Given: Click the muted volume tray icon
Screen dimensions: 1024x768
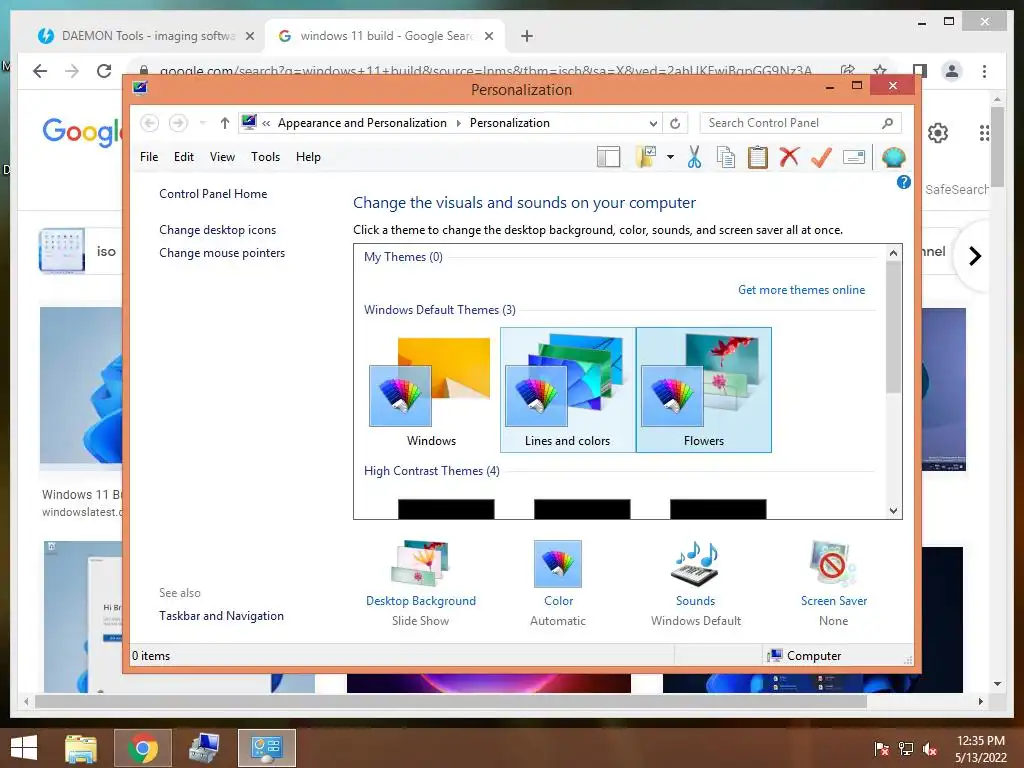Looking at the screenshot, I should [930, 749].
